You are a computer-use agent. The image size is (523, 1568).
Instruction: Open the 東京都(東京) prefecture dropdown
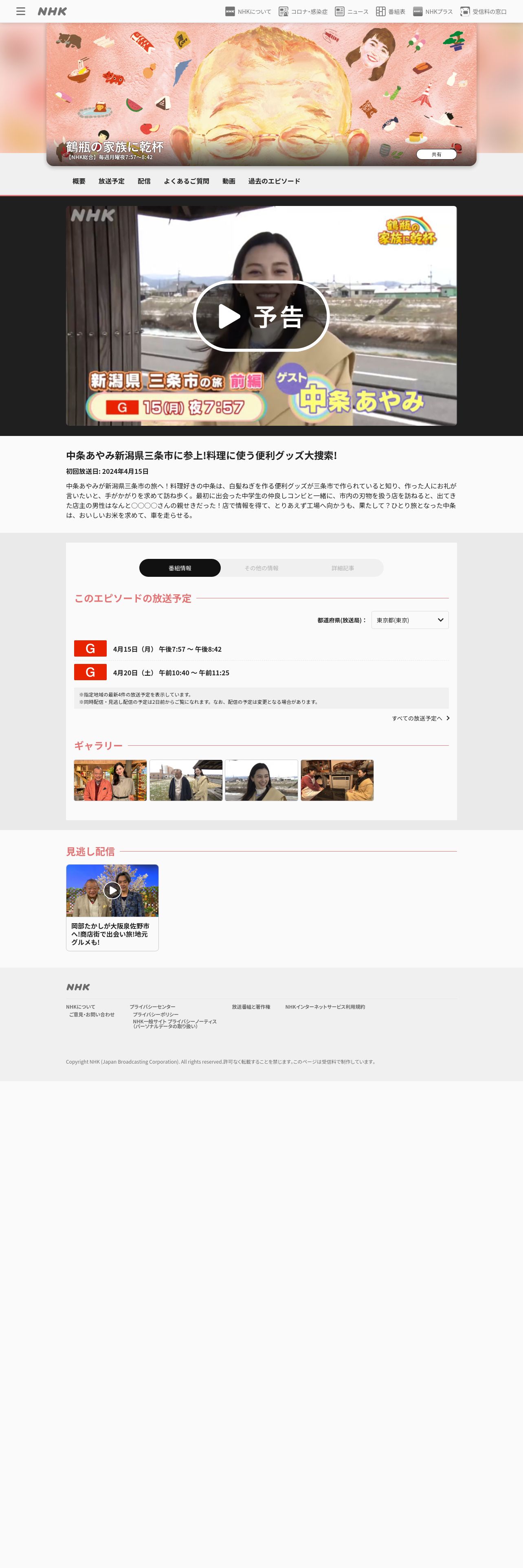coord(410,620)
